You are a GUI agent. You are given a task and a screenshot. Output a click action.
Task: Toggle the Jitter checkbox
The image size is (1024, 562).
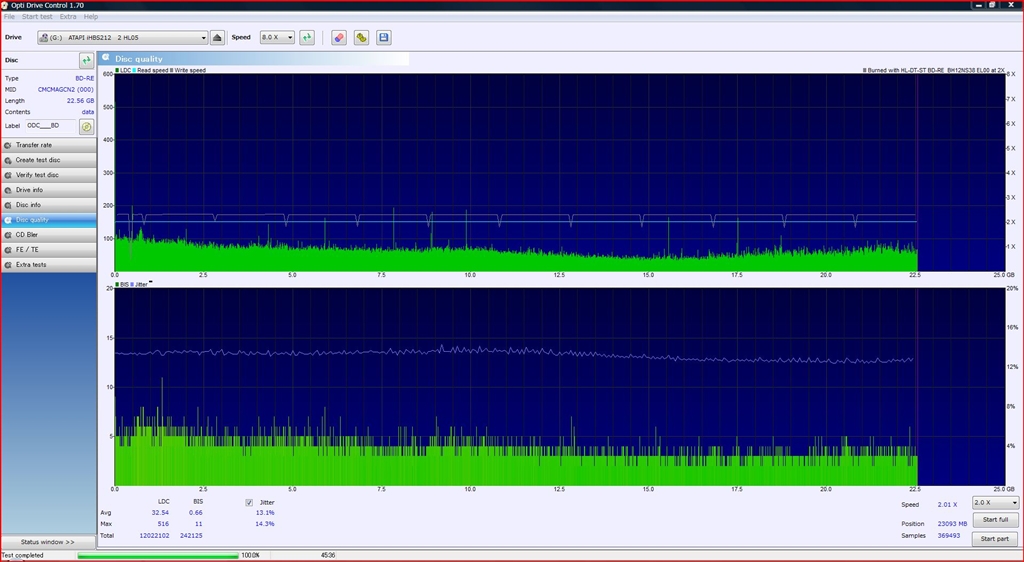[249, 502]
